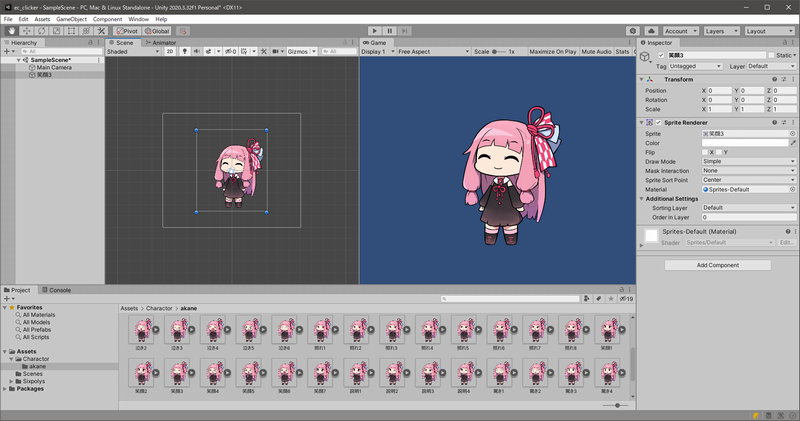This screenshot has width=800, height=421.
Task: Toggle Stats in Game view
Action: (622, 52)
